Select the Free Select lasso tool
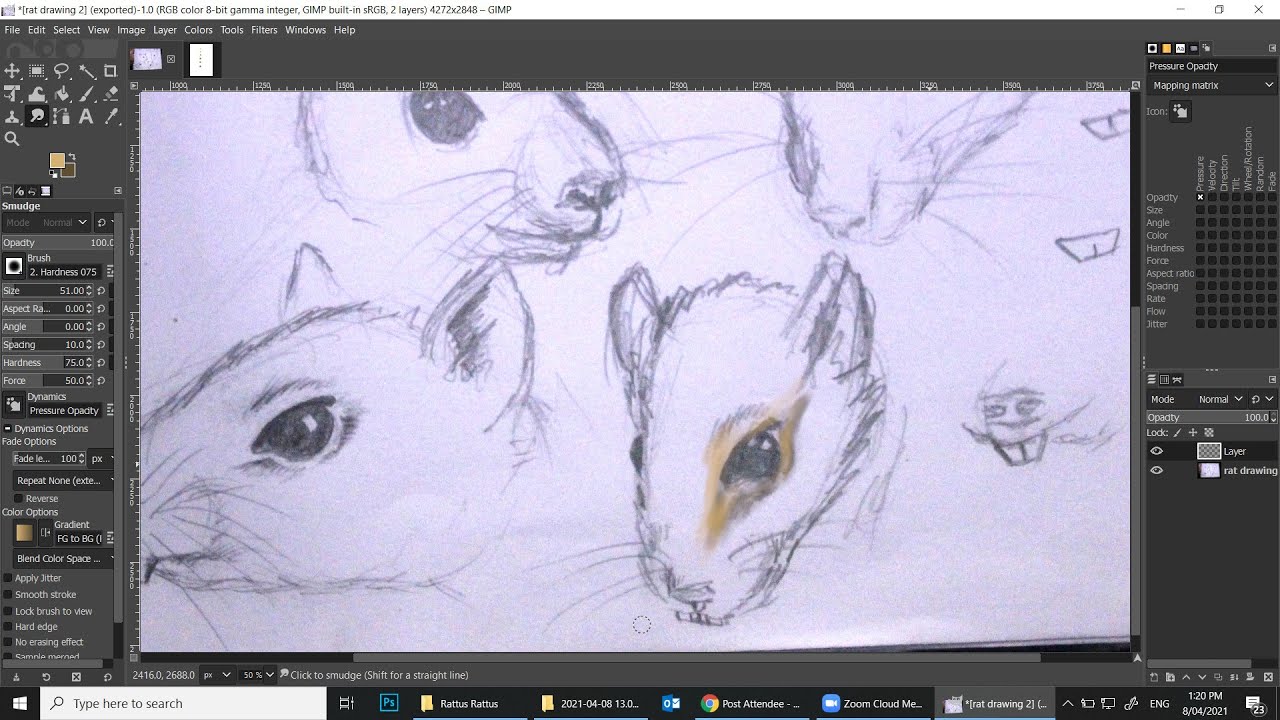Screen dimensions: 1280x720 (62, 71)
